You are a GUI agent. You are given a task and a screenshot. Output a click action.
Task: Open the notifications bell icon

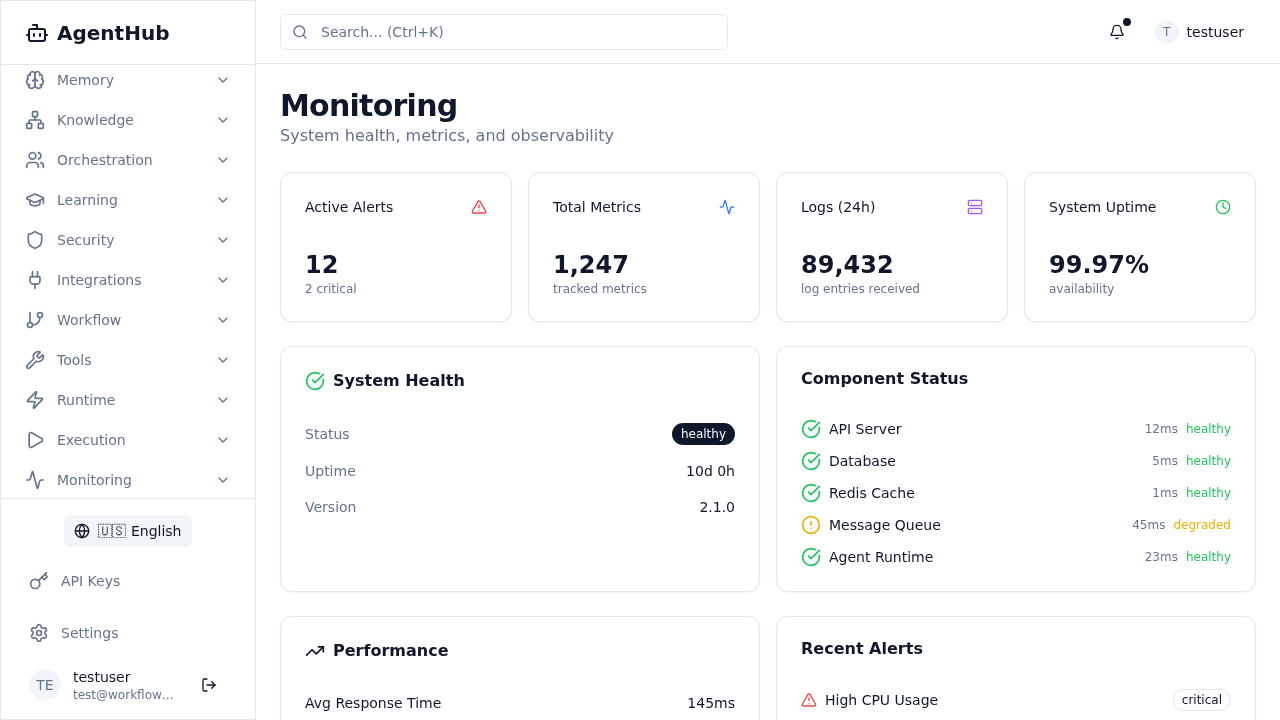(x=1116, y=32)
